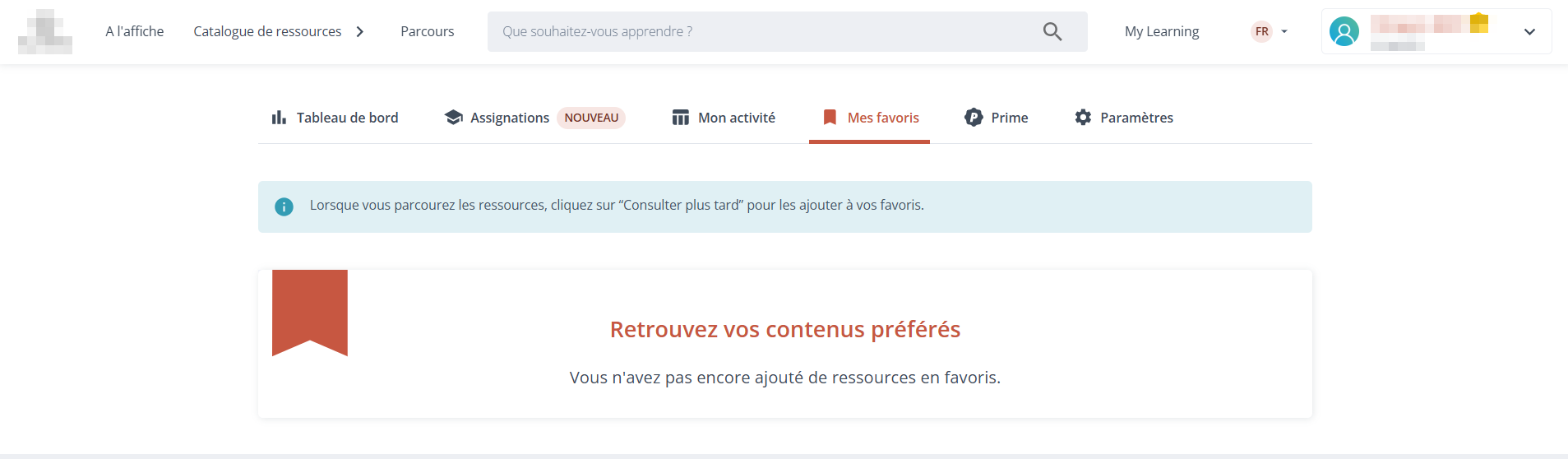Click the Tableau de bord bar chart icon

point(279,118)
